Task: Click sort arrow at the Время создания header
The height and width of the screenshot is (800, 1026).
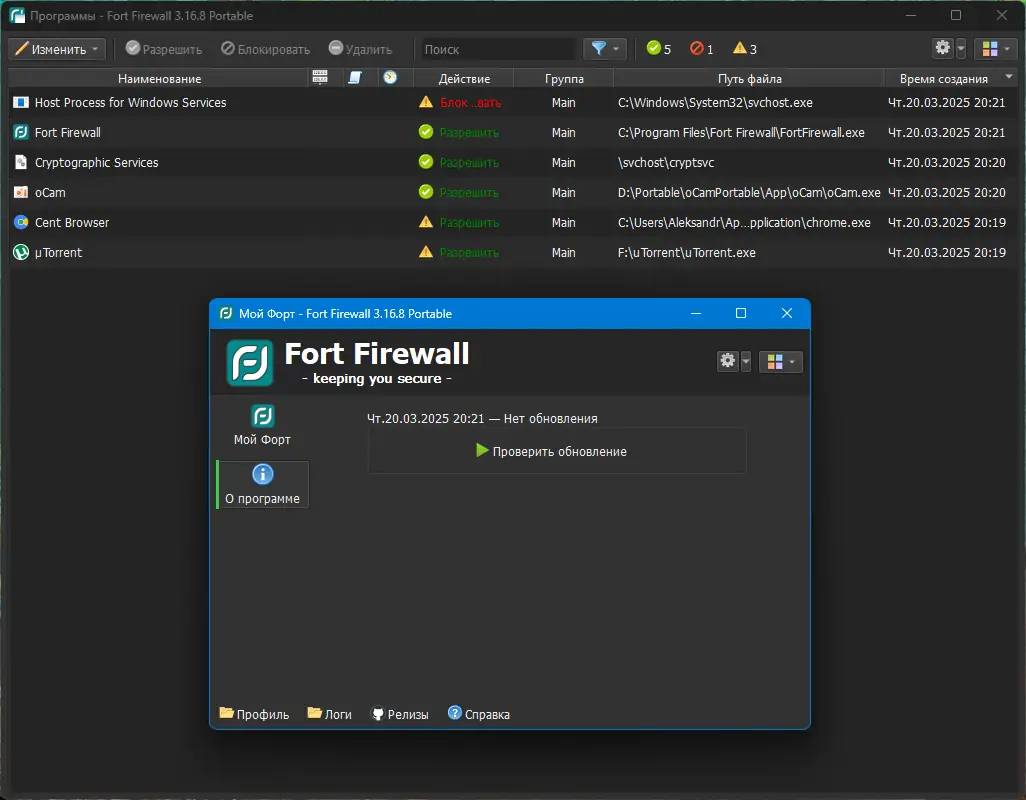Action: tap(1008, 77)
